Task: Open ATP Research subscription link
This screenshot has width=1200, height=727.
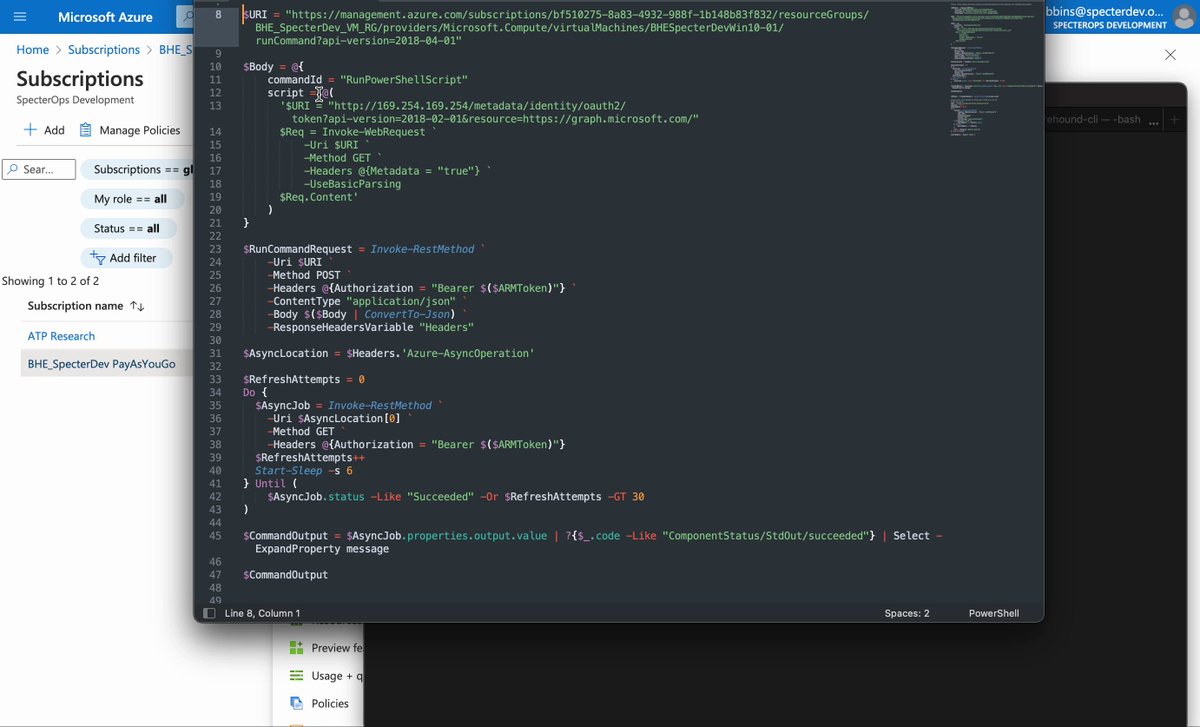Action: point(61,336)
